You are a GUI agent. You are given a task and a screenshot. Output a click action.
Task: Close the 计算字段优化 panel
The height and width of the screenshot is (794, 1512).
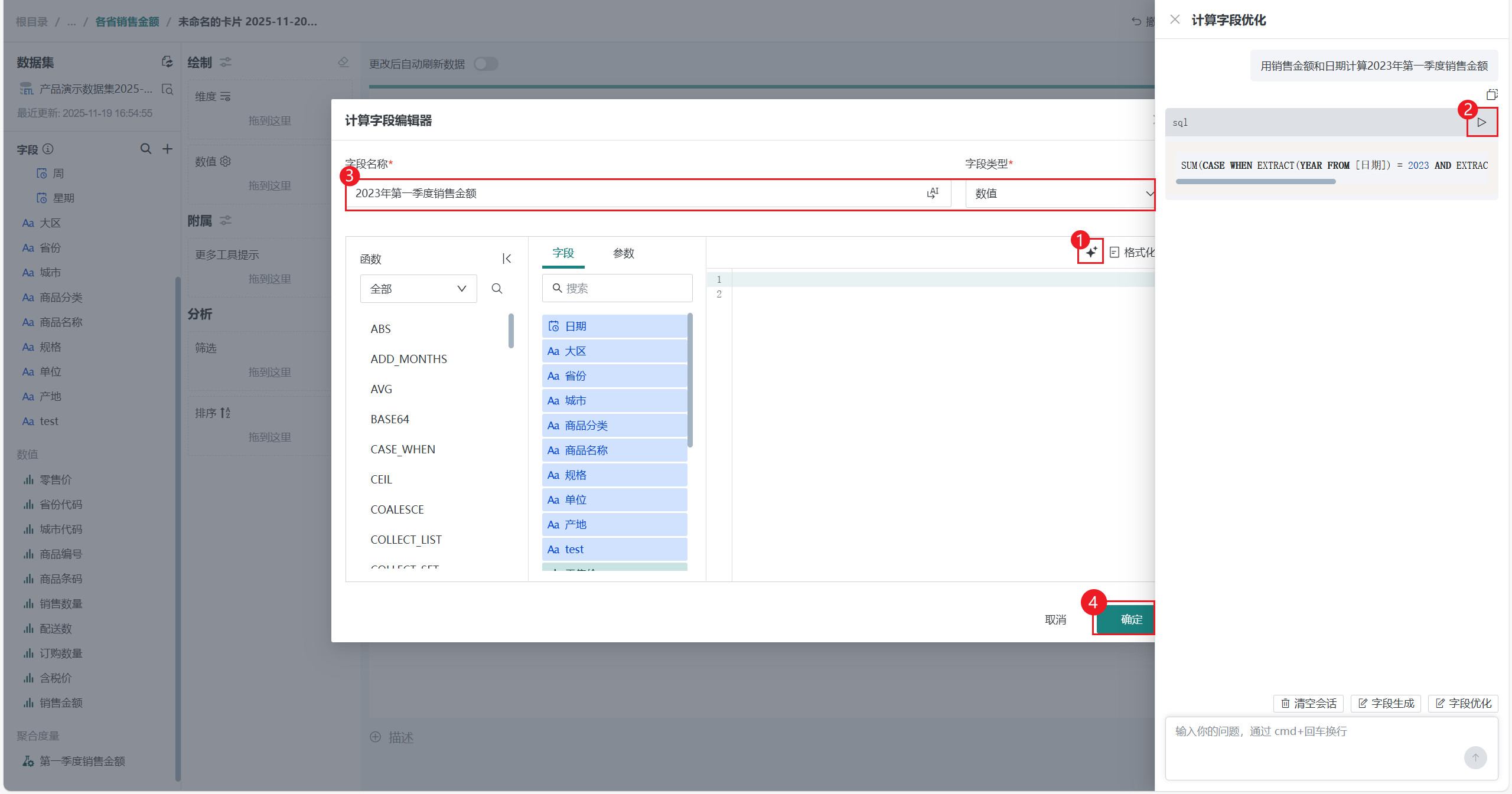point(1175,19)
